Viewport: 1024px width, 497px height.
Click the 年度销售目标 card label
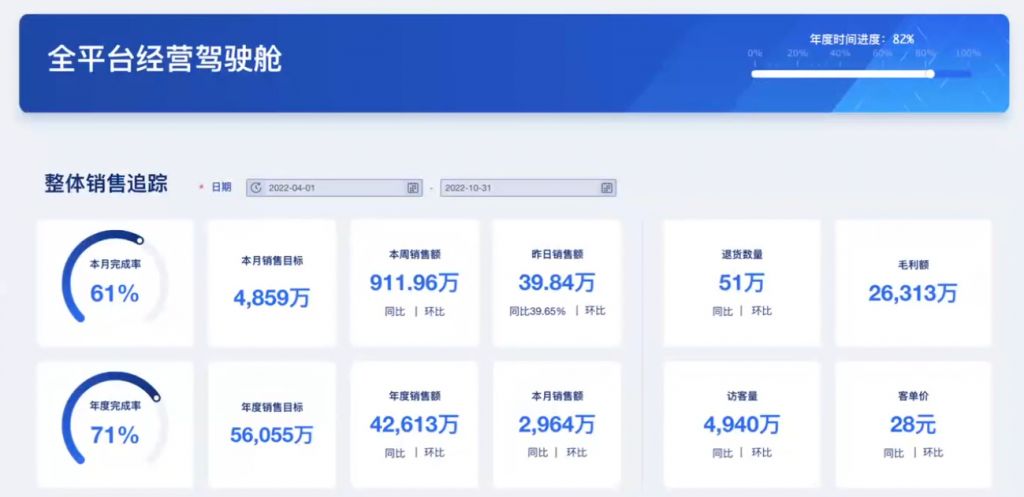pos(272,407)
